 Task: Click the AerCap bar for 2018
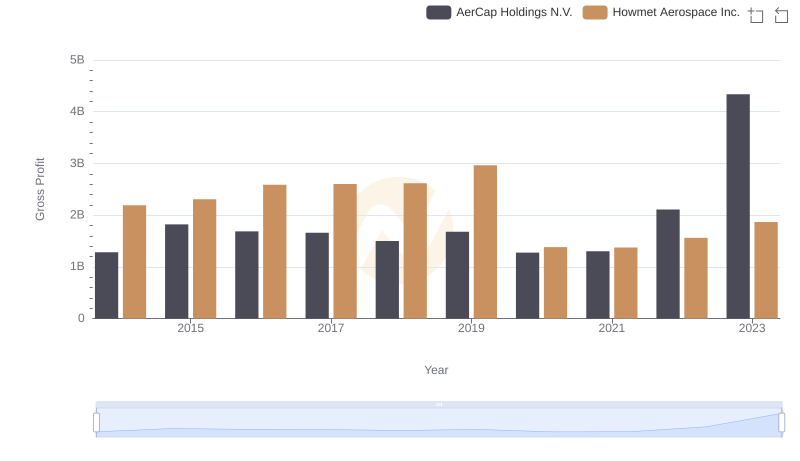pos(387,280)
